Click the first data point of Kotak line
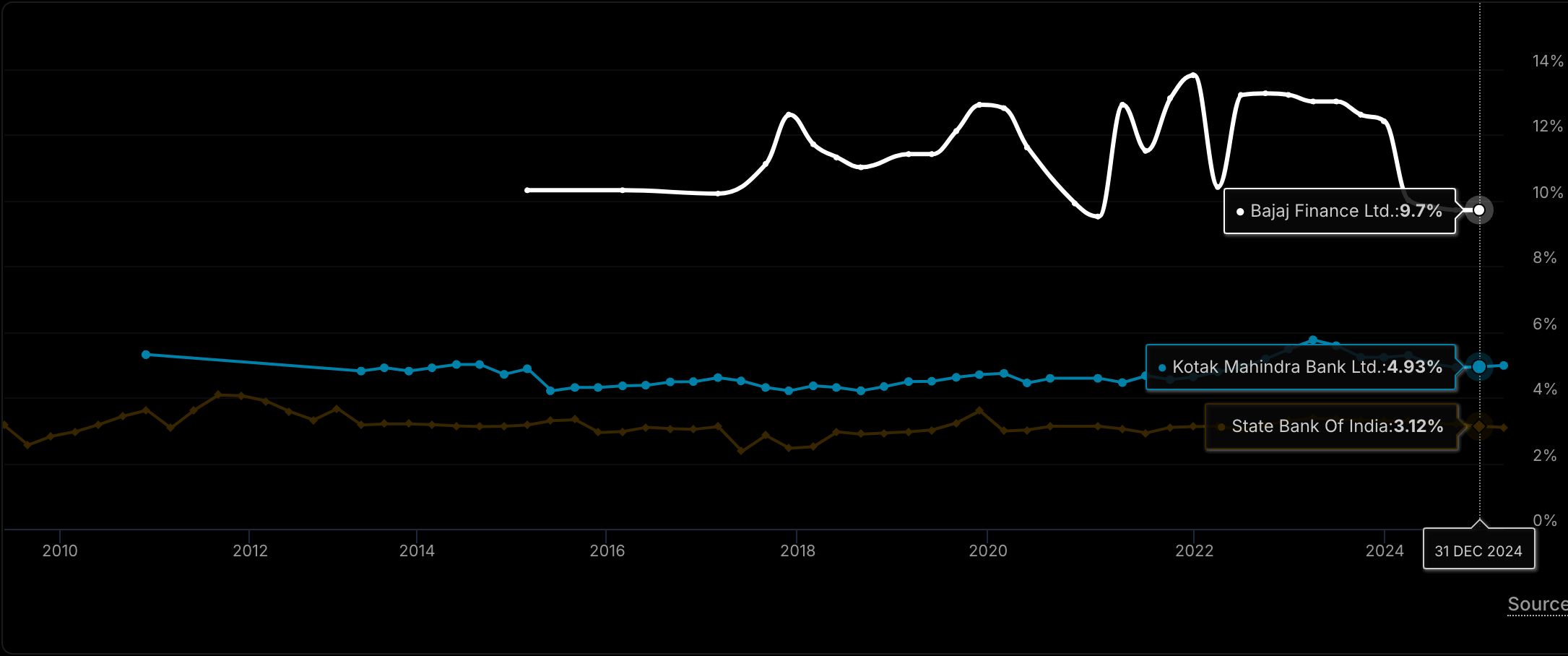Screen dimensions: 1568x656 pyautogui.click(x=146, y=355)
